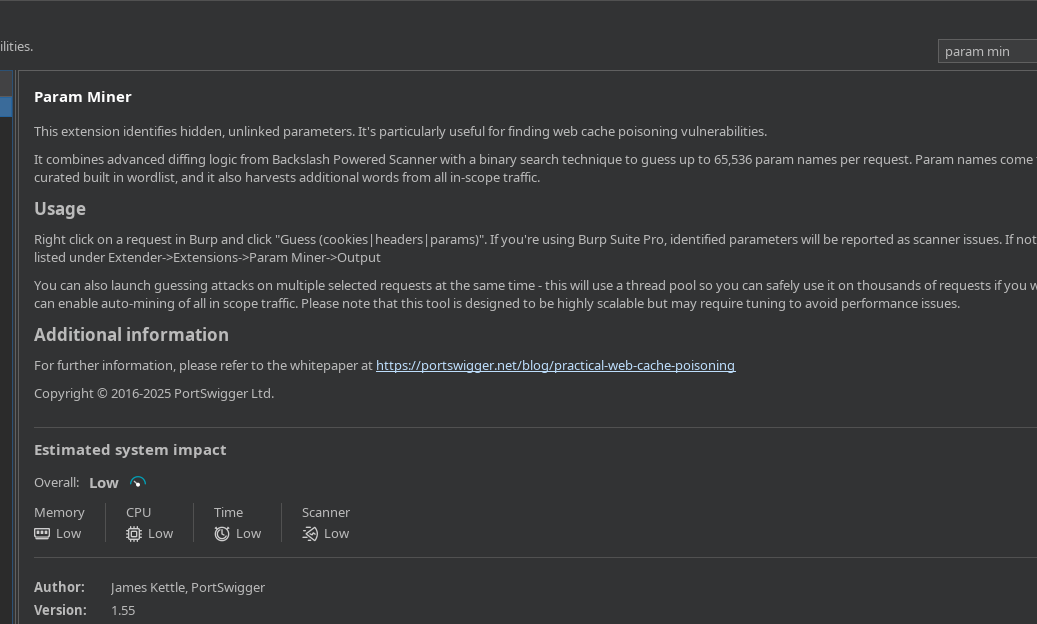Click the Overall impact gauge icon
Viewport: 1037px width, 624px height.
138,483
